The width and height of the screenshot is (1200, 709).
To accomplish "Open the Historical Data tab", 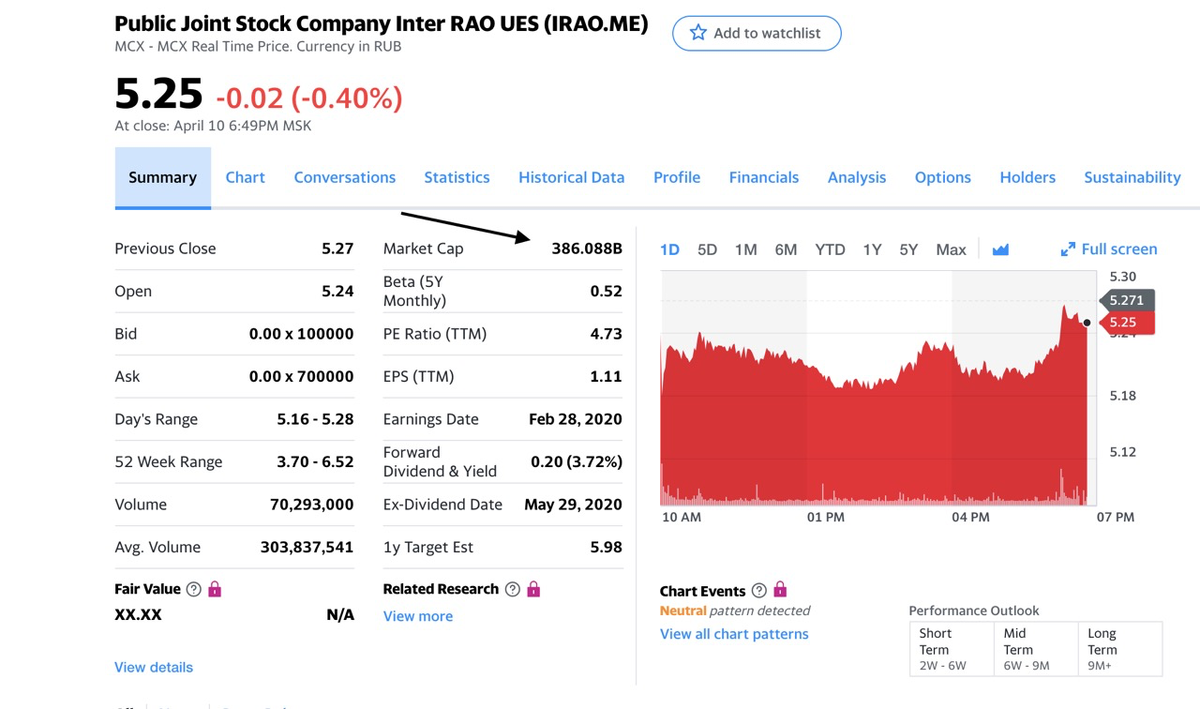I will tap(571, 177).
